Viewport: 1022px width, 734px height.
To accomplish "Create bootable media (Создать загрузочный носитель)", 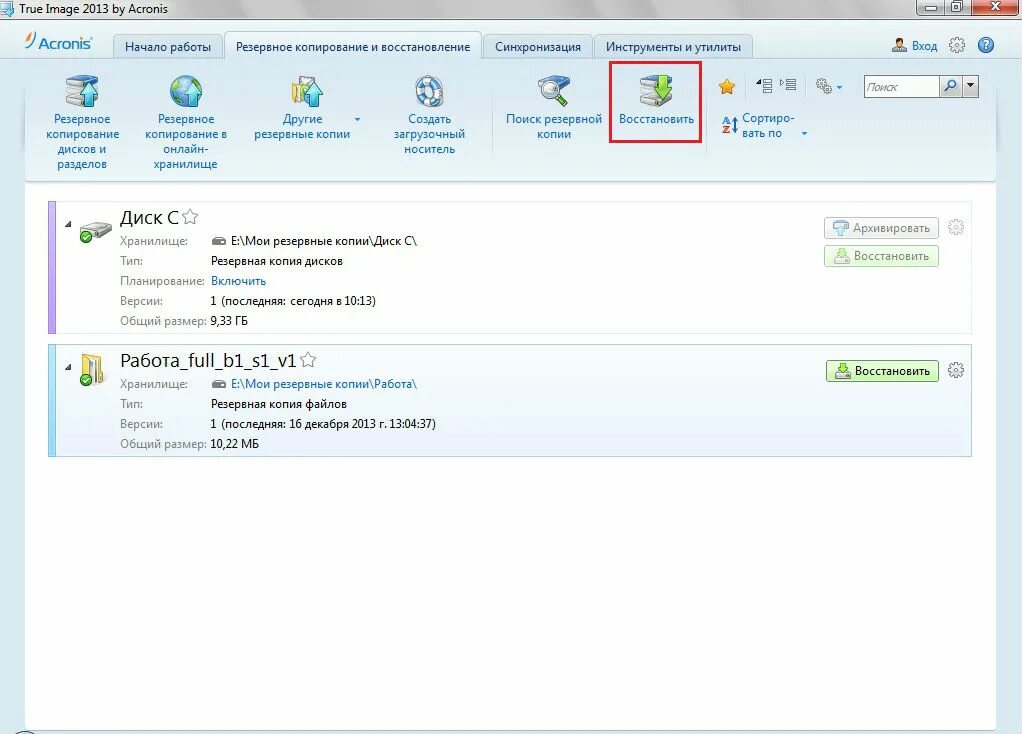I will tap(429, 115).
